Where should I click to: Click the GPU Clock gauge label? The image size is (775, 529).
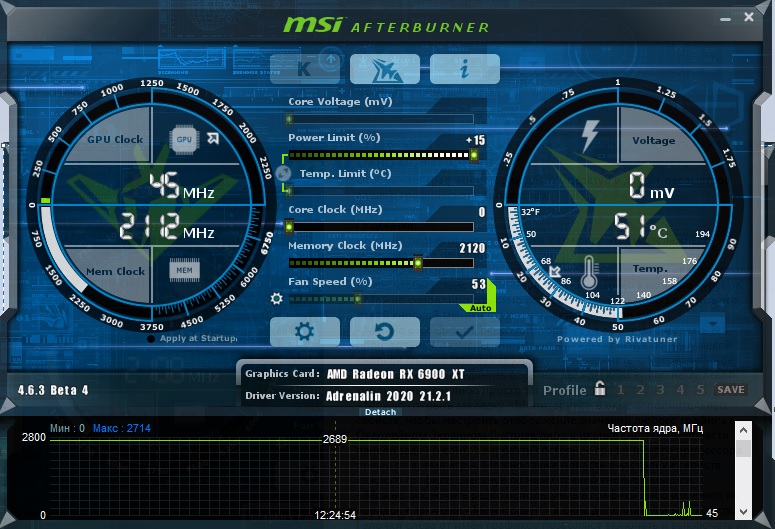115,139
